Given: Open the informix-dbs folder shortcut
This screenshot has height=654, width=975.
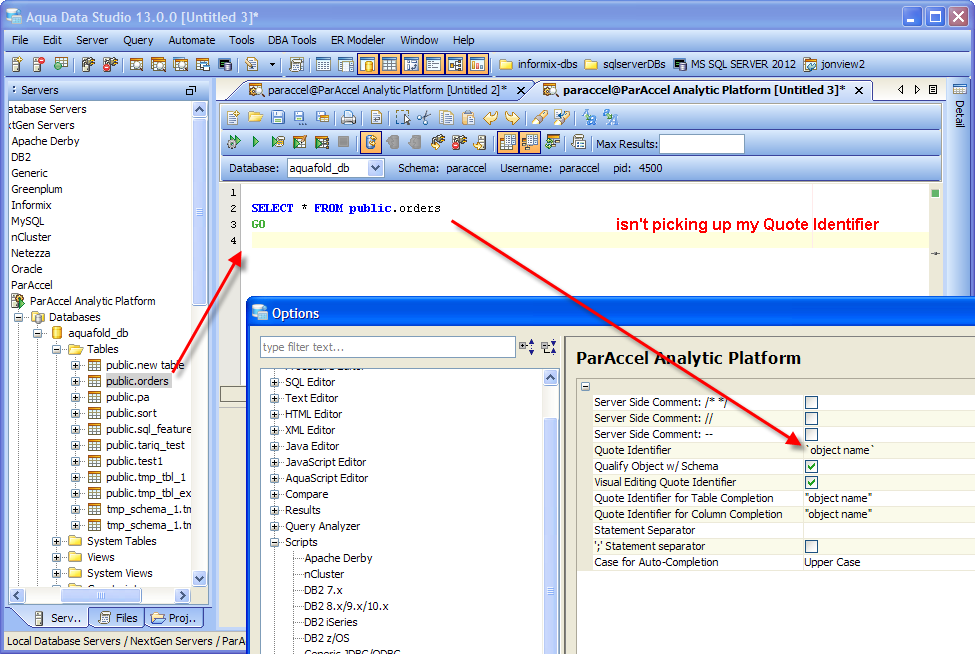Looking at the screenshot, I should pos(538,64).
